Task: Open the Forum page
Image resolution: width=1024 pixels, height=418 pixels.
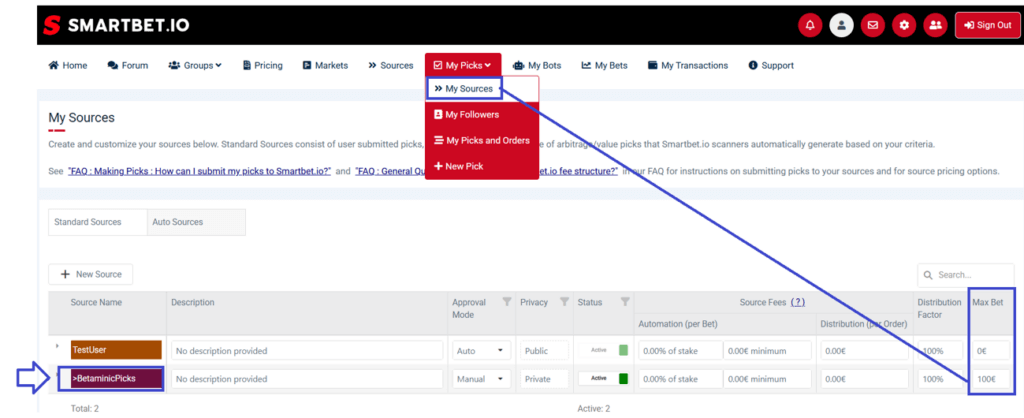Action: (x=128, y=65)
